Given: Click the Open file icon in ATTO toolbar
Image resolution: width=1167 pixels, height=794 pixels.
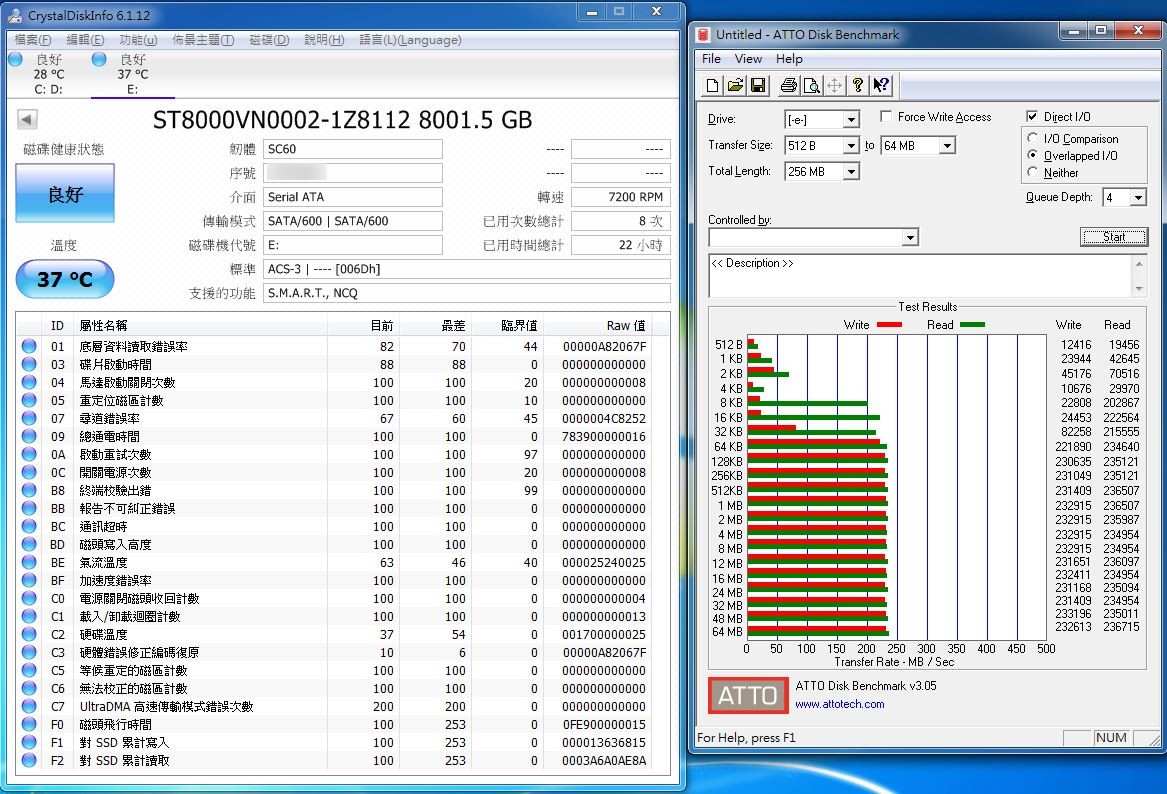Looking at the screenshot, I should coord(735,86).
